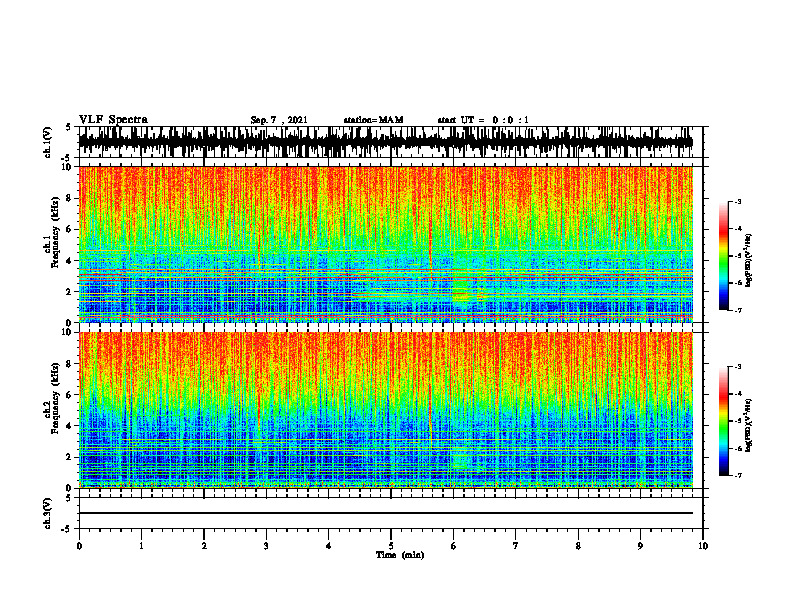The image size is (792, 612).
Task: Click the "6" kHz tick of ch.1 axis
Action: click(70, 229)
